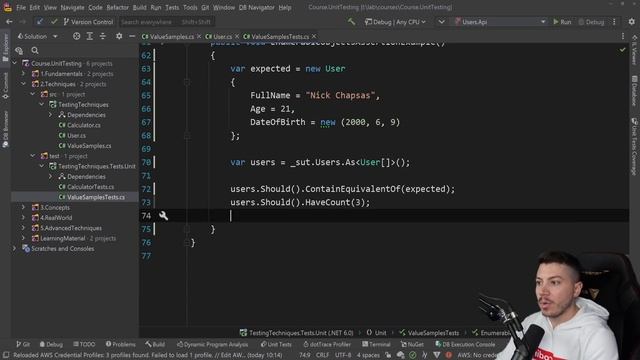Open the File menu
The image size is (640, 360).
coord(21,7)
